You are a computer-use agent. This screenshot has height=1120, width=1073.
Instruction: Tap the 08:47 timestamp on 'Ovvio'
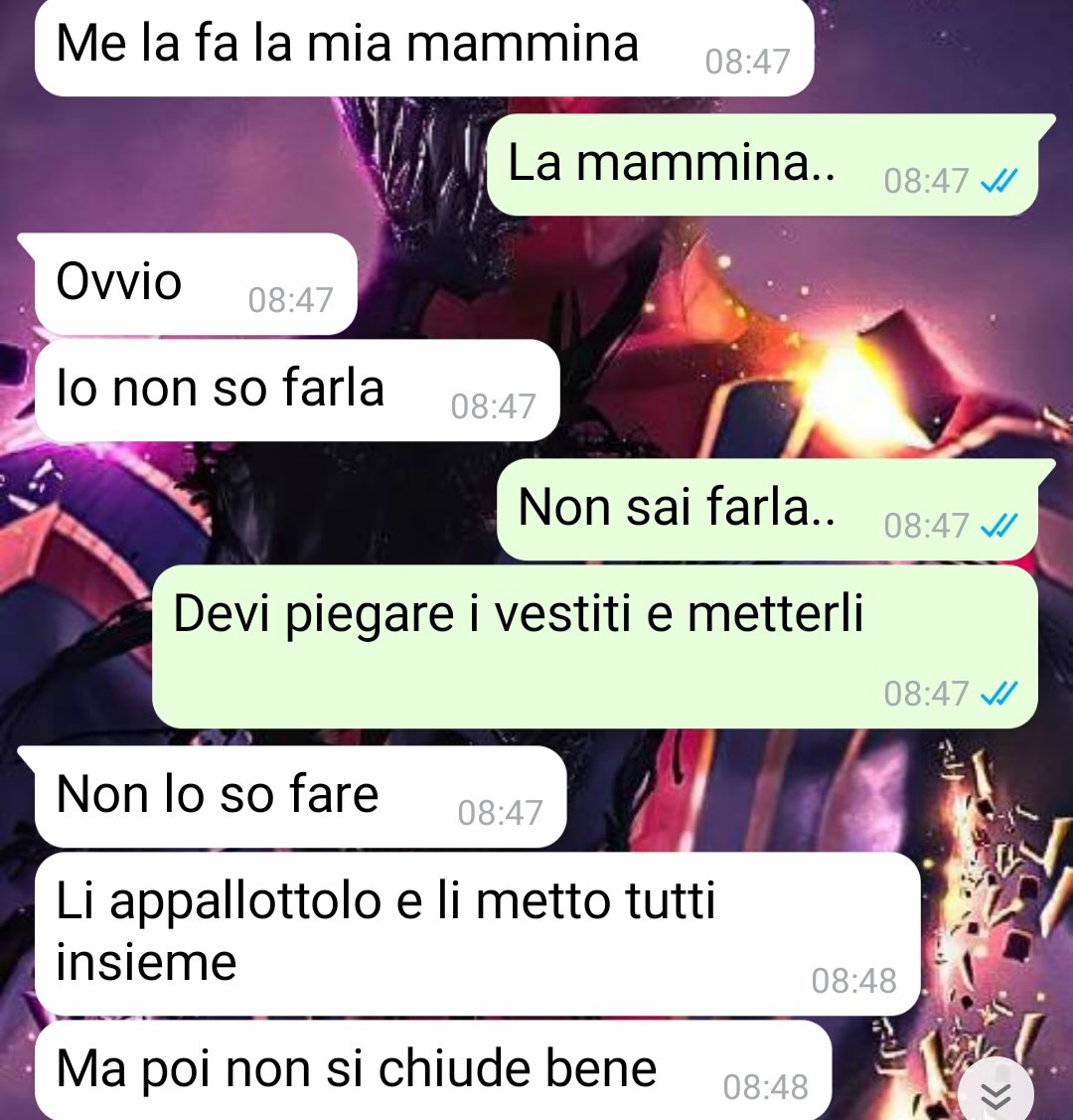[290, 300]
